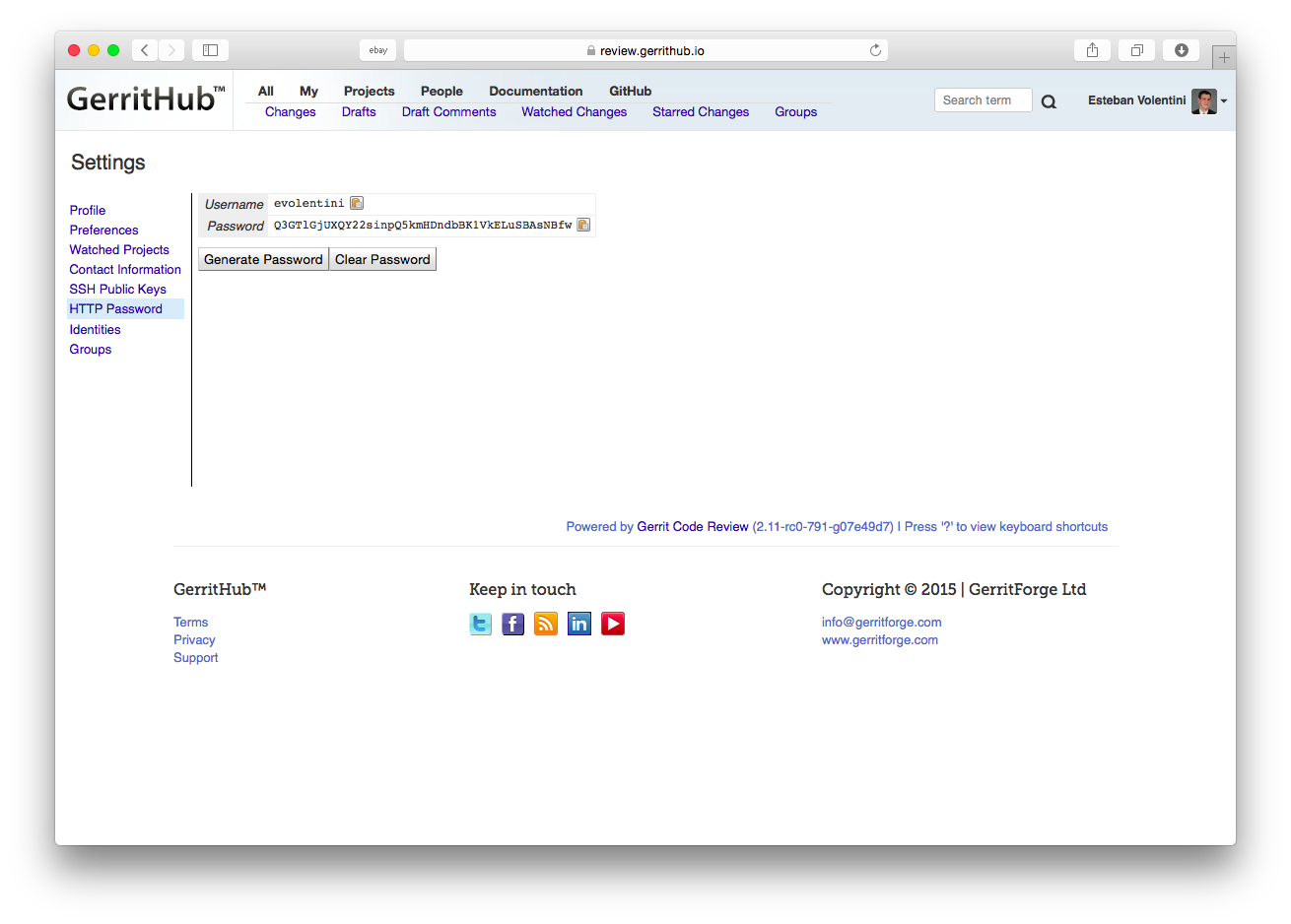Open the Projects menu
The image size is (1291, 924).
tap(369, 91)
